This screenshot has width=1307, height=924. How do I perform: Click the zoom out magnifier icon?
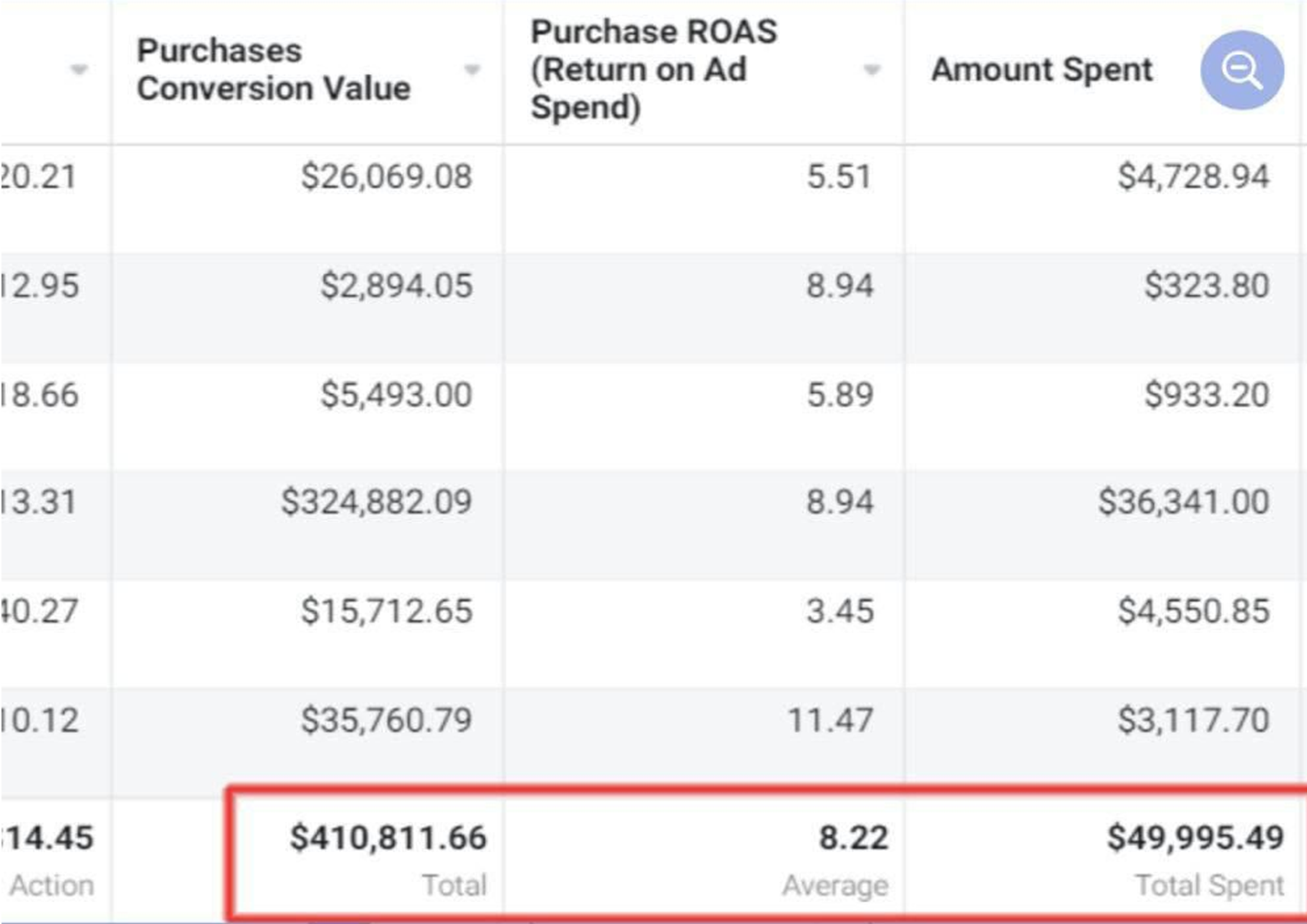pyautogui.click(x=1242, y=70)
